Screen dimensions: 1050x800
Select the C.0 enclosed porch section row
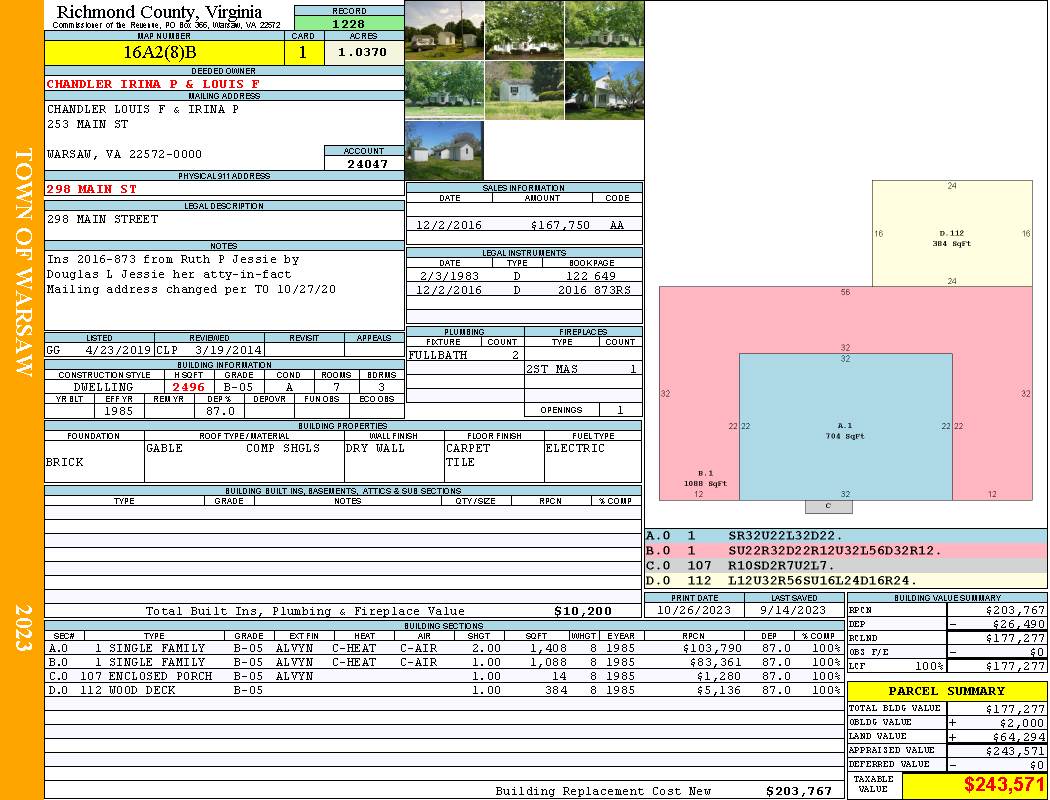coord(443,676)
